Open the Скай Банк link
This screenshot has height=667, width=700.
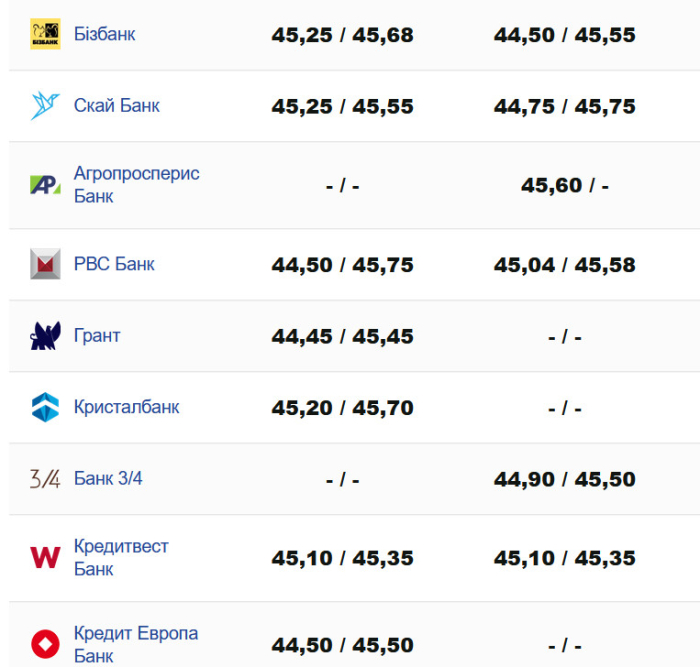116,106
